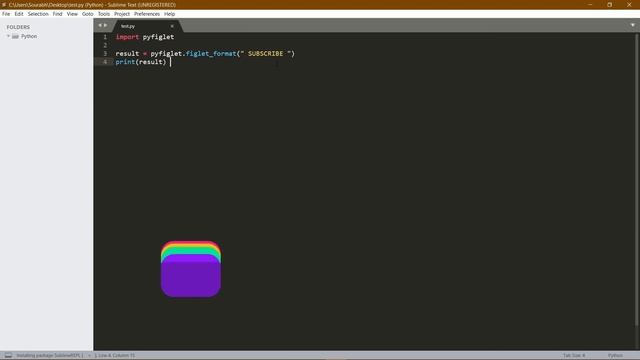Open the Edit menu
Screen dimensions: 640x360
pyautogui.click(x=19, y=14)
